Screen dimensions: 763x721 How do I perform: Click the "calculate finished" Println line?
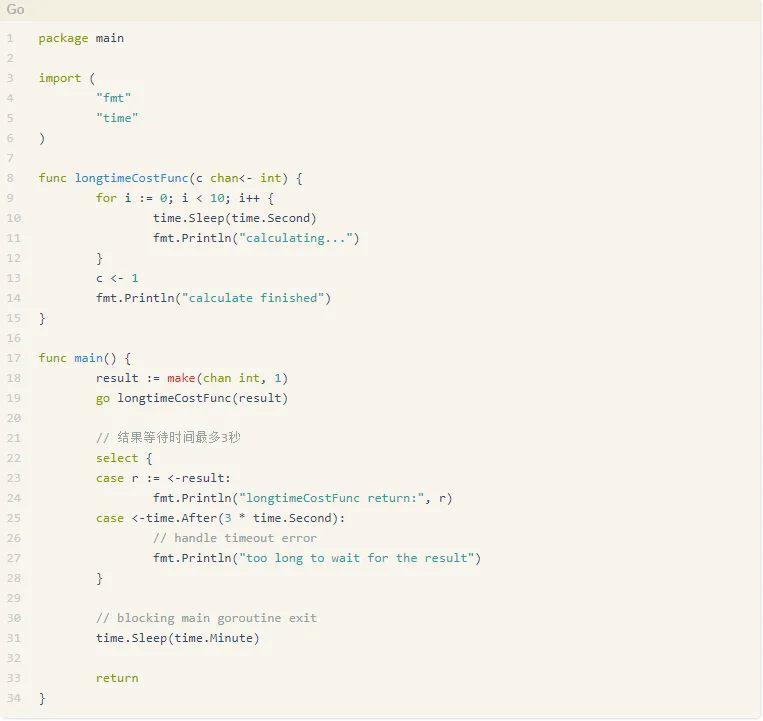tap(213, 298)
